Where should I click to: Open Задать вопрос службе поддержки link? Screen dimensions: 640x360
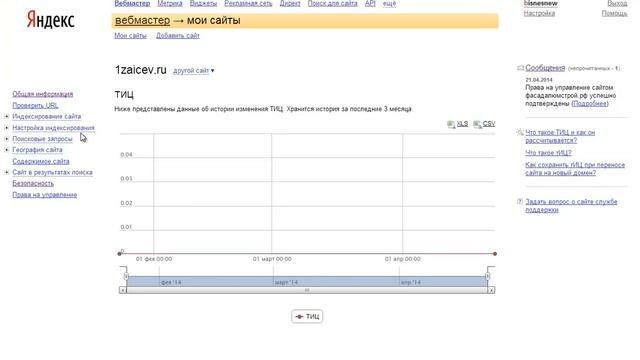(x=571, y=205)
